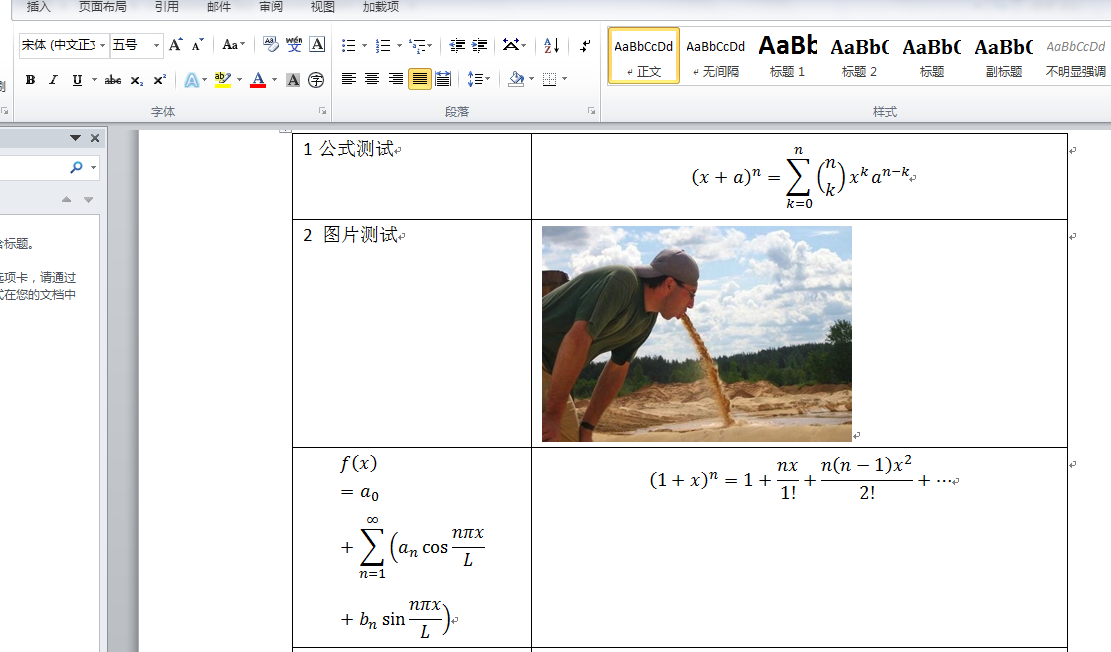Apply 标题 2 heading style
The image size is (1111, 652).
pyautogui.click(x=859, y=56)
